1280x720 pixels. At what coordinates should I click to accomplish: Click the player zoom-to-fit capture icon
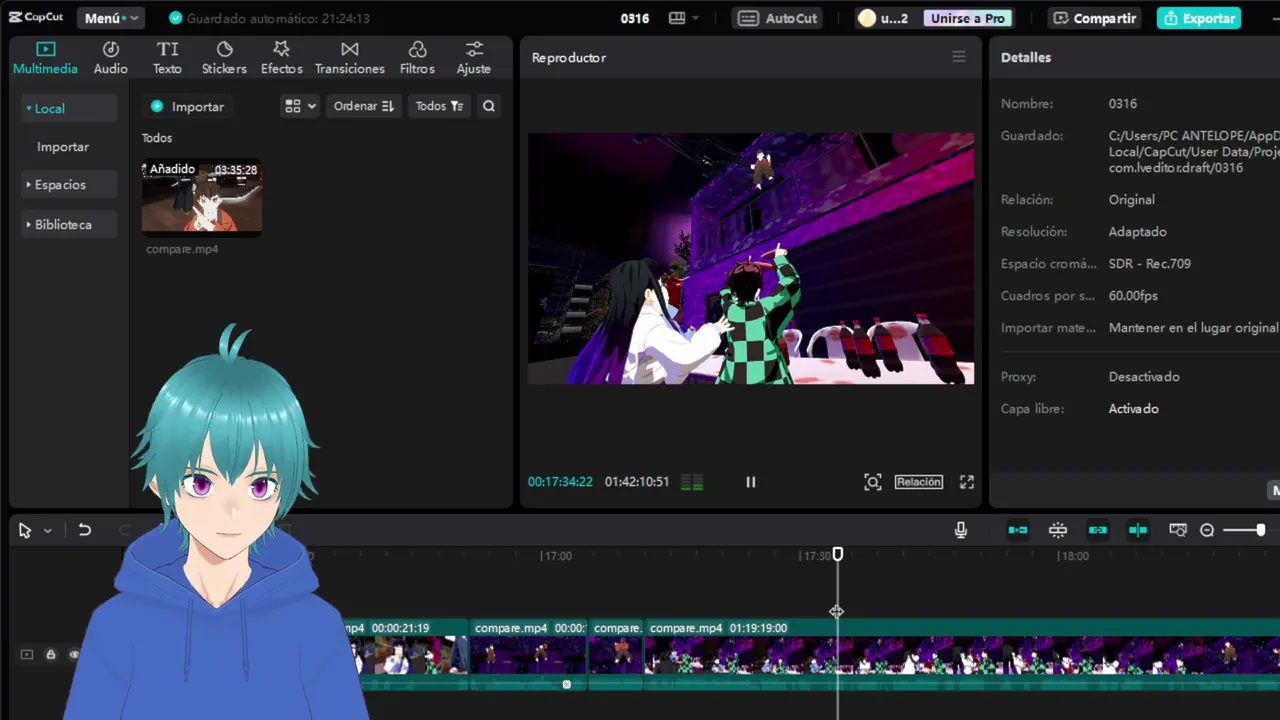(x=873, y=482)
